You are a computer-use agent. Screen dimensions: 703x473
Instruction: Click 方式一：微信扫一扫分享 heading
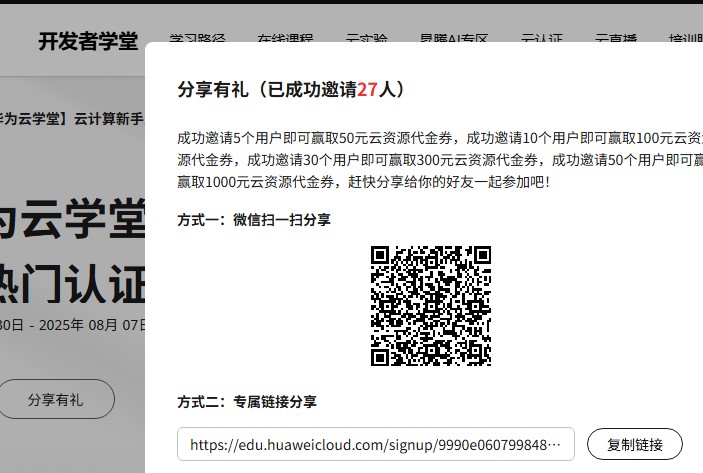(x=254, y=220)
